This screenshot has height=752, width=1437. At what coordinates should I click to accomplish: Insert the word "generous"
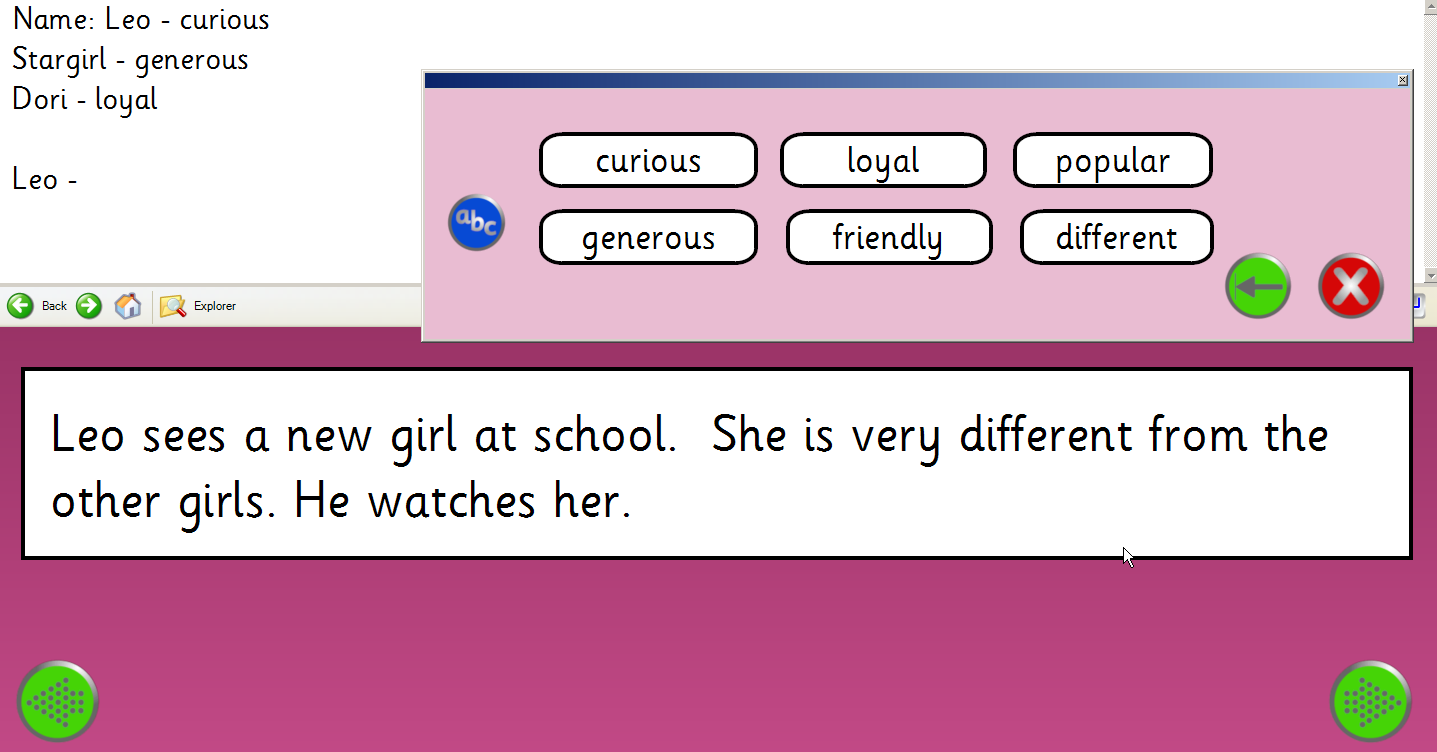tap(648, 238)
